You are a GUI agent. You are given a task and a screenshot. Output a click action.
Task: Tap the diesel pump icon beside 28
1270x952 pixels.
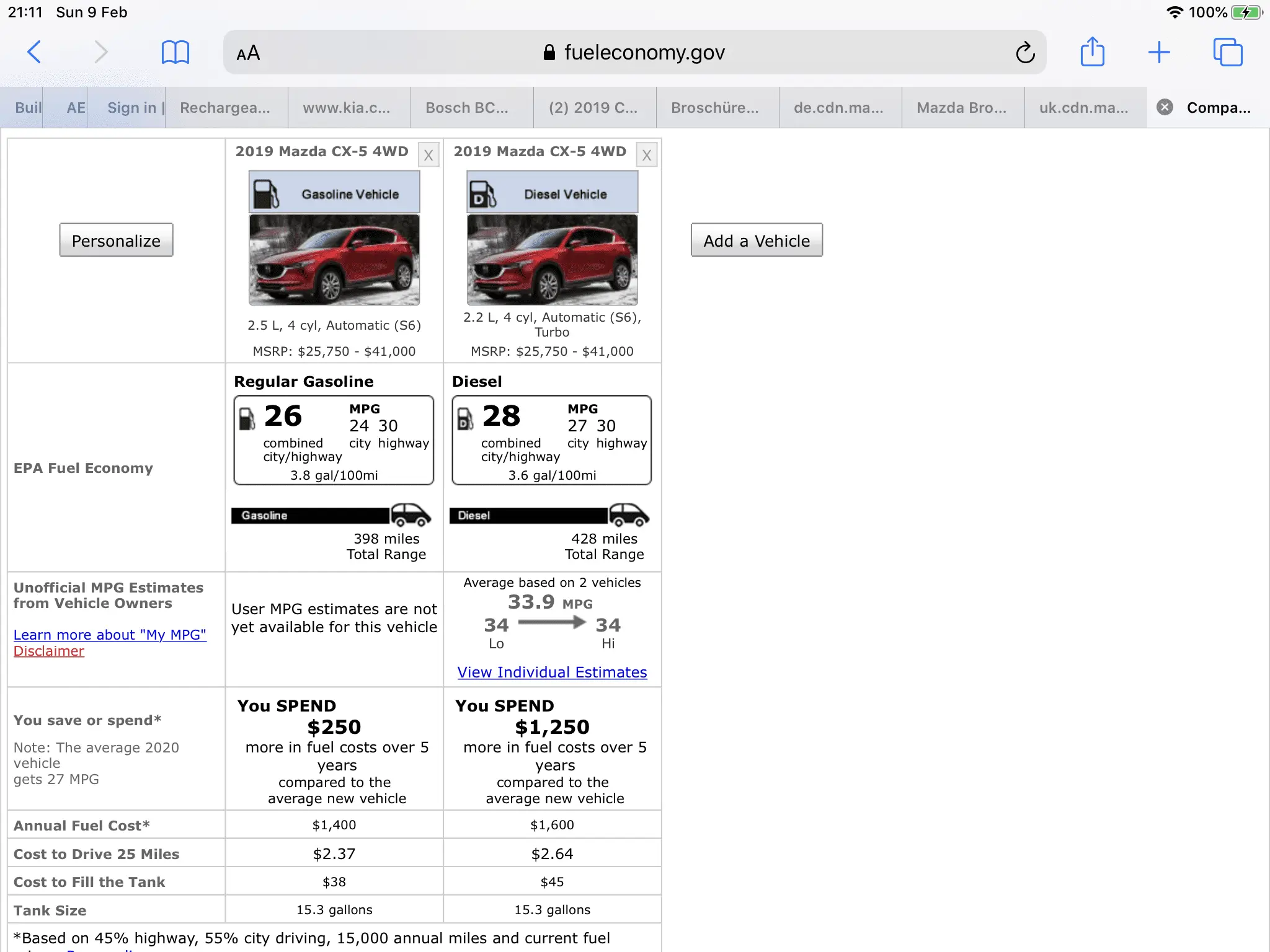point(465,418)
